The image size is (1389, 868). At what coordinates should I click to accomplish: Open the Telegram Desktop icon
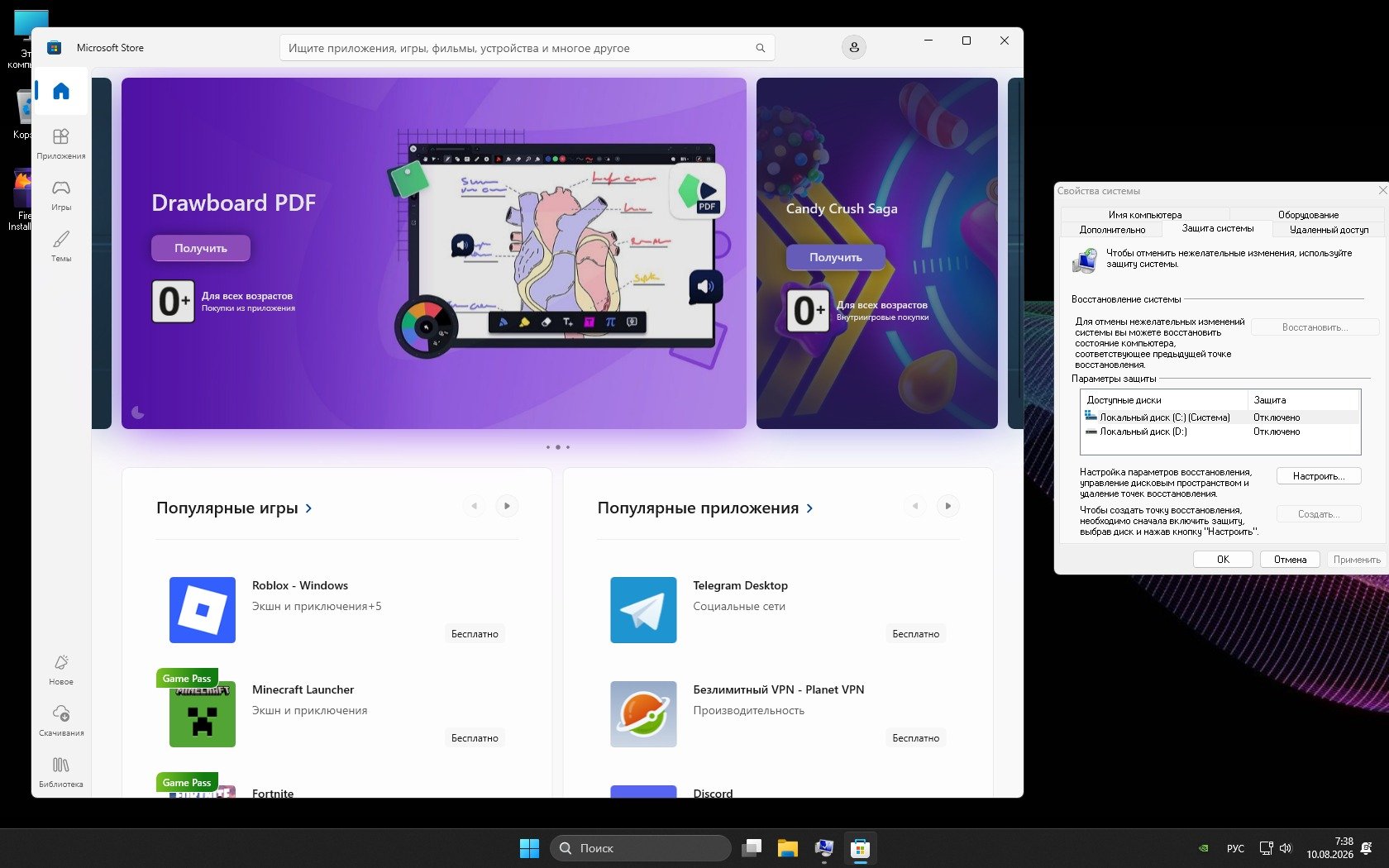click(643, 610)
